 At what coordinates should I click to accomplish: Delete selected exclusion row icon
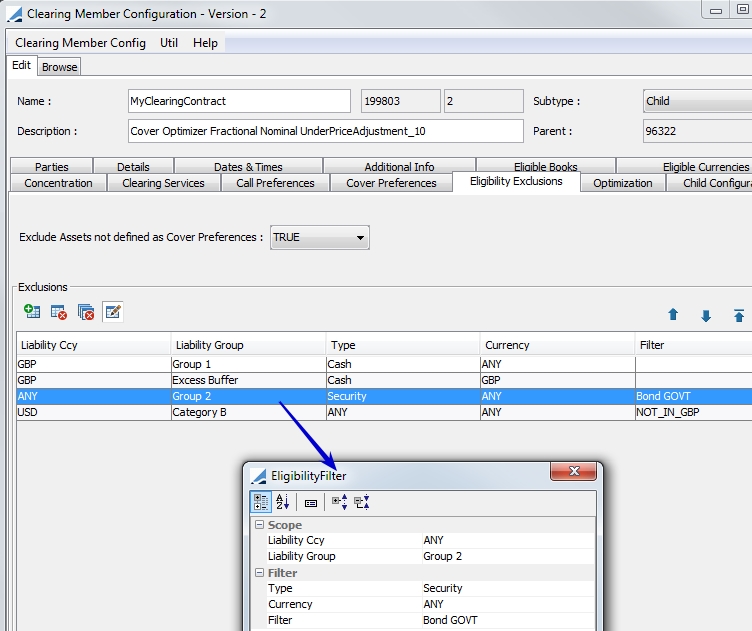coord(59,312)
